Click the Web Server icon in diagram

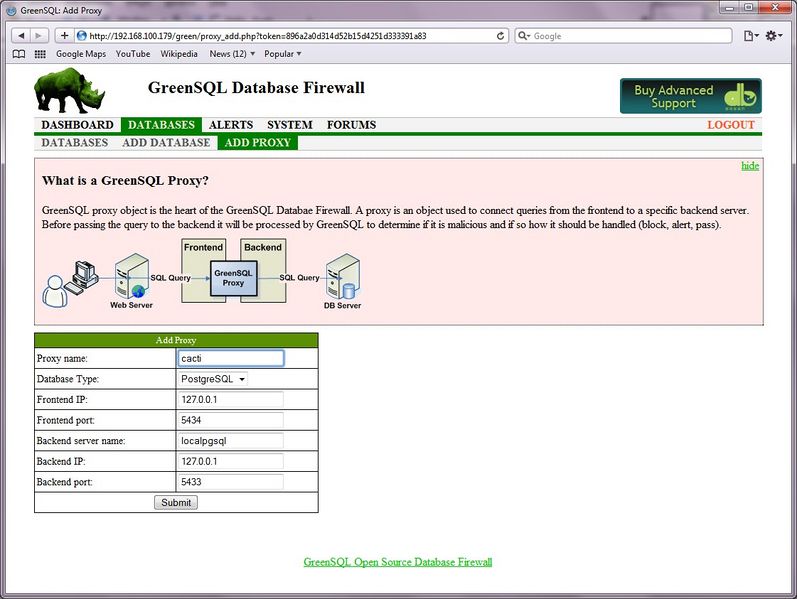click(131, 277)
